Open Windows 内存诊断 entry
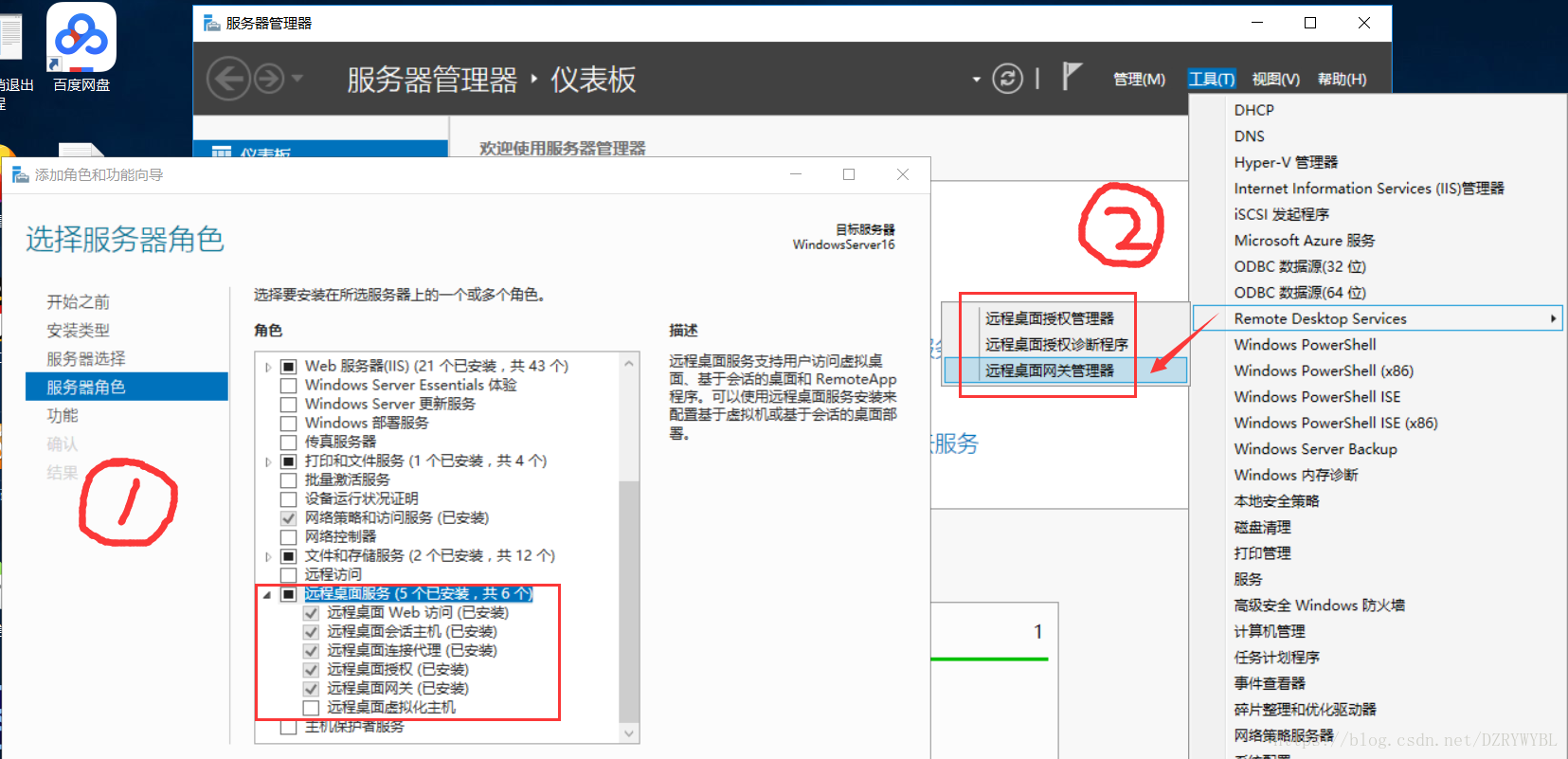The height and width of the screenshot is (759, 1568). click(x=1296, y=475)
